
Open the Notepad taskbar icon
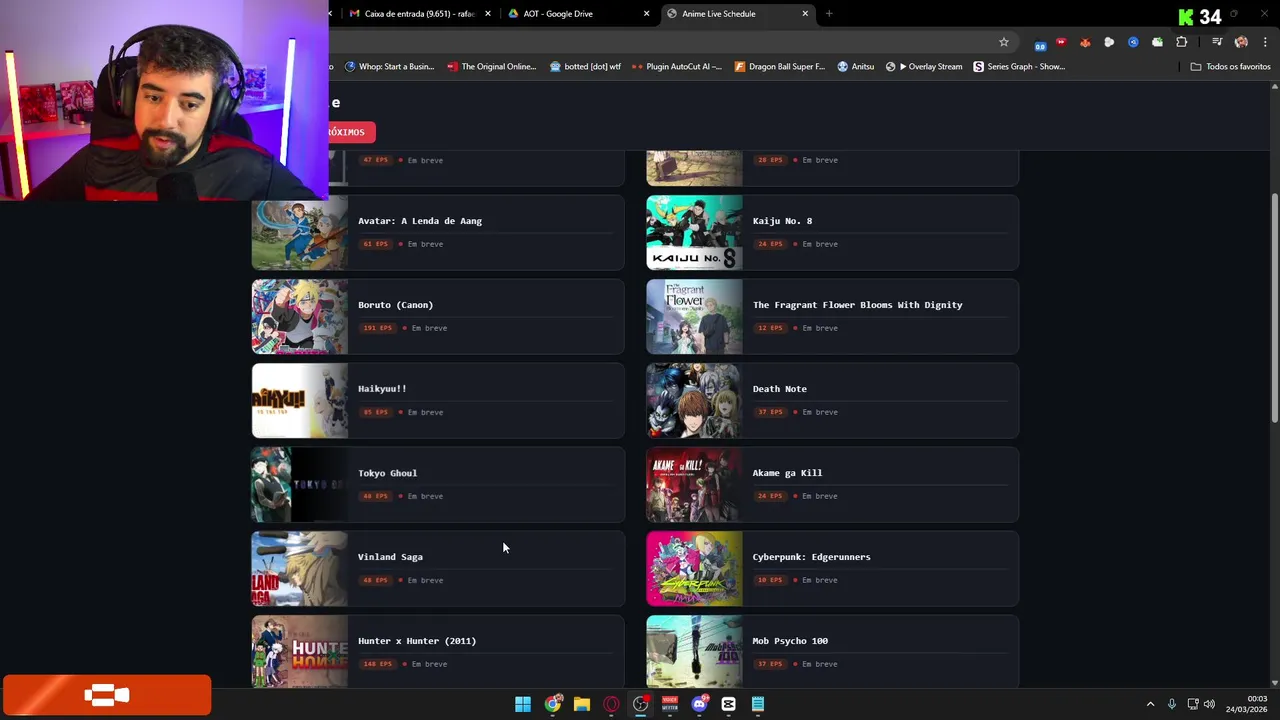click(x=758, y=704)
